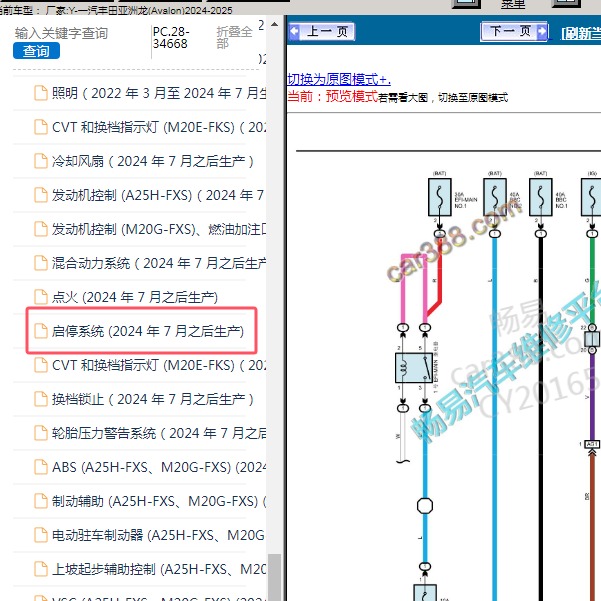The width and height of the screenshot is (601, 601).
Task: Open first CVT和换档指示灯 (M20E-FKS) item above 冷却风扇
Action: pyautogui.click(x=159, y=127)
